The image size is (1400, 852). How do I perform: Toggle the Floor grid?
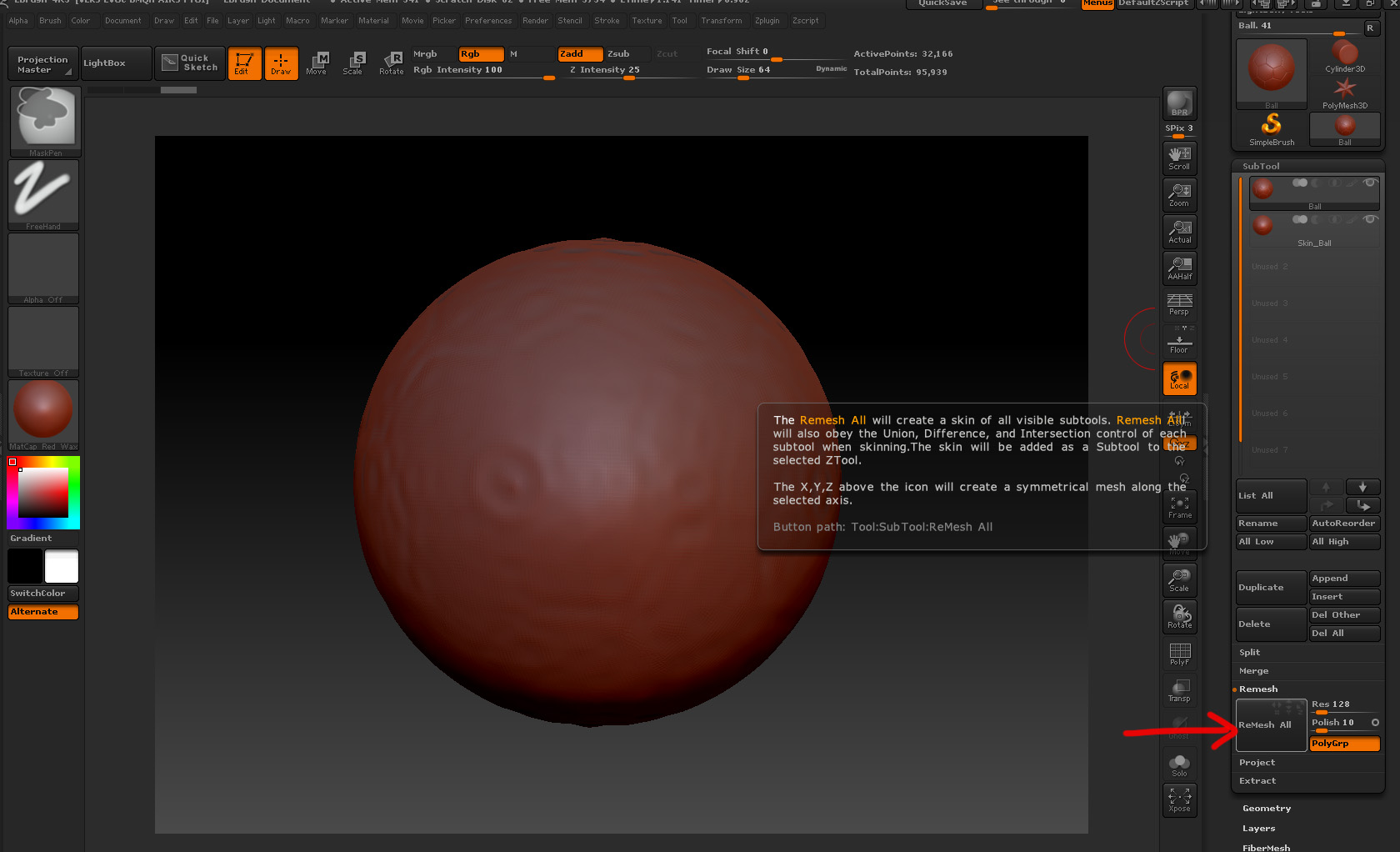point(1179,341)
